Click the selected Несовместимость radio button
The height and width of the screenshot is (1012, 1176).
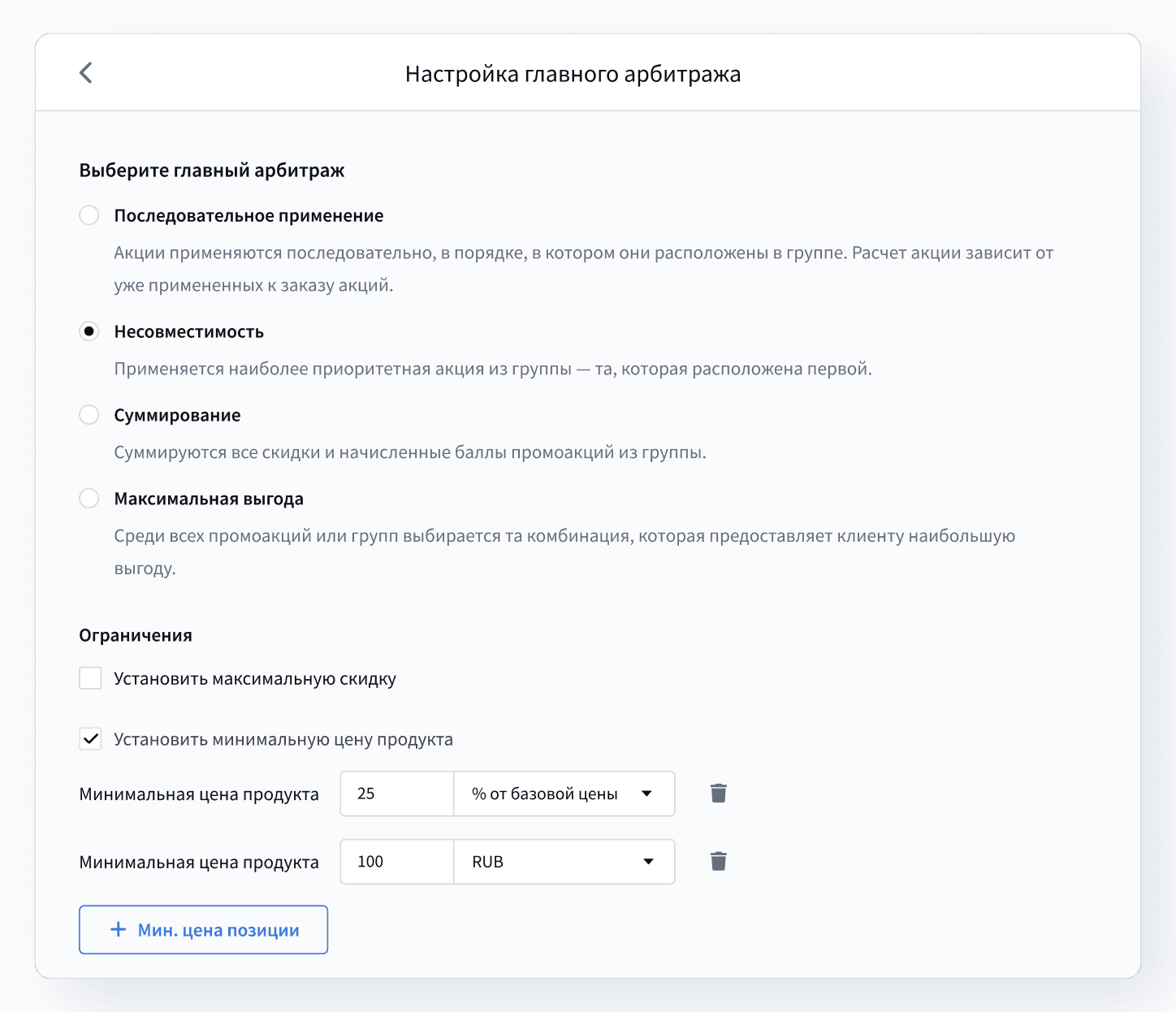pyautogui.click(x=89, y=331)
